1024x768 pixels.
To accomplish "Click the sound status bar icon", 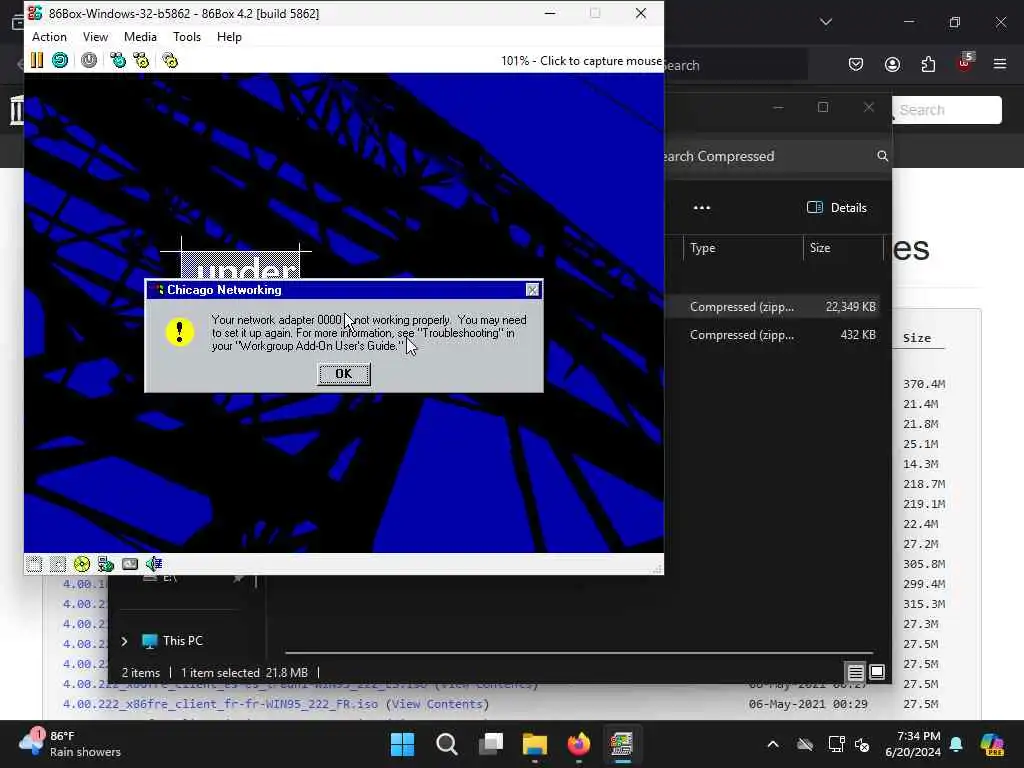I will (154, 564).
